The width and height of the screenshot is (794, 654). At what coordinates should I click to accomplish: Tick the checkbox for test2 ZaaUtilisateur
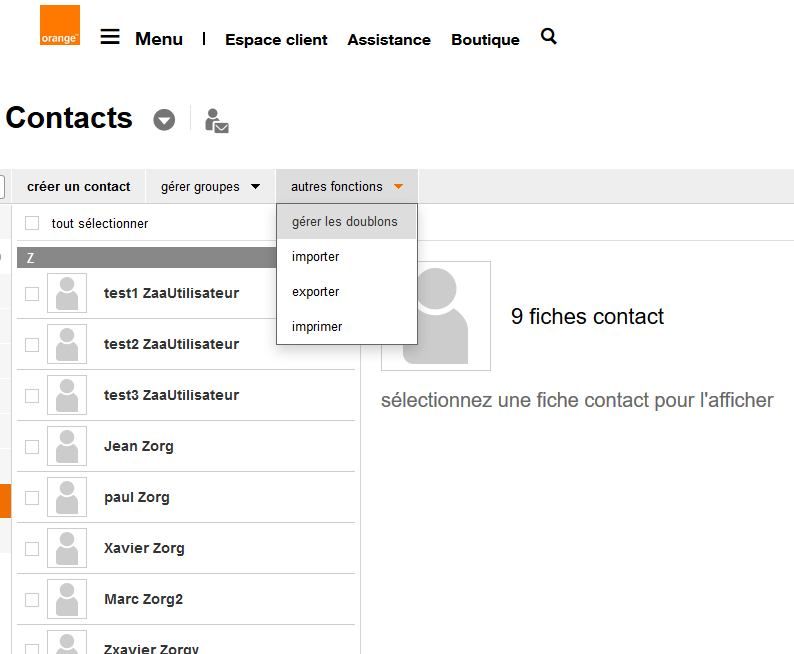[32, 344]
